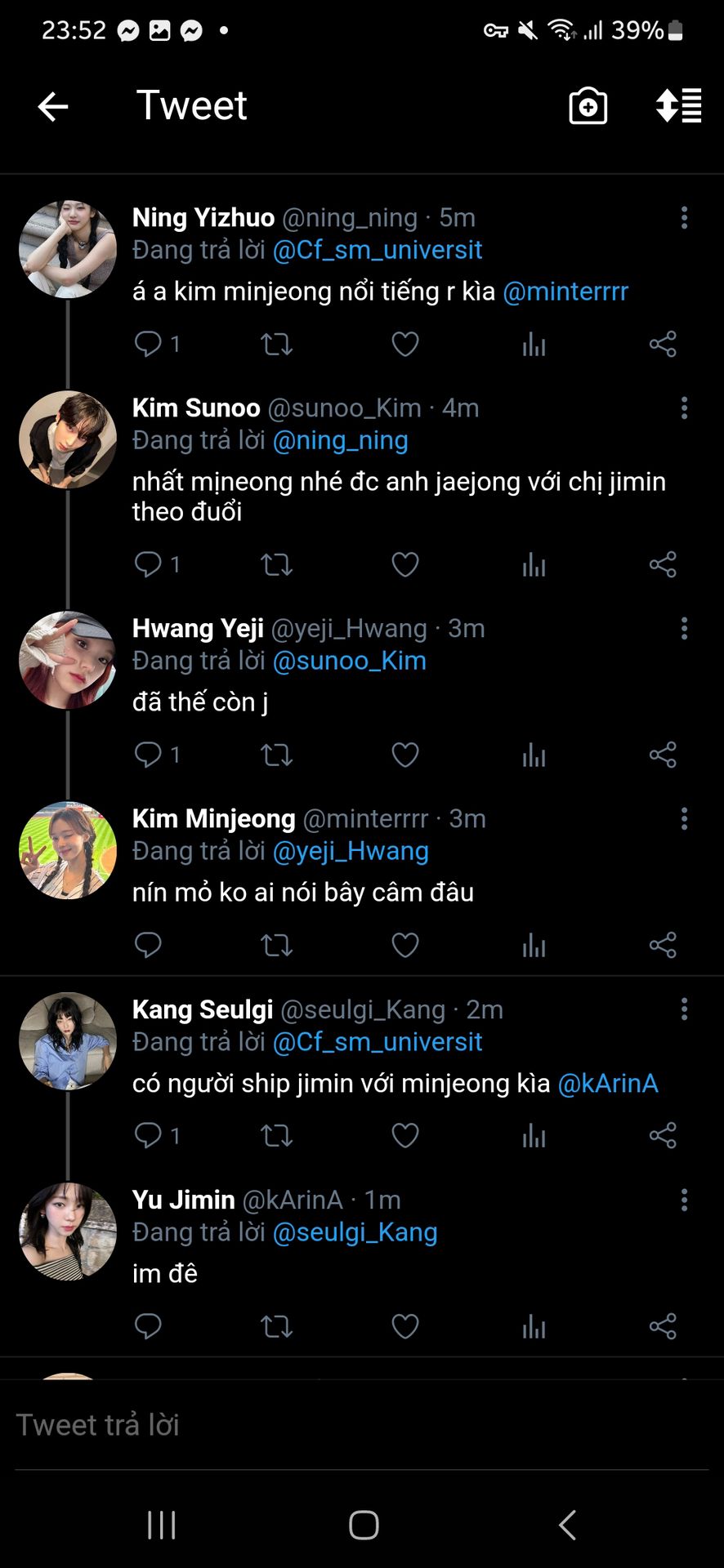The width and height of the screenshot is (724, 1568).
Task: Open more options on Hwang Yeji's tweet
Action: [x=684, y=629]
